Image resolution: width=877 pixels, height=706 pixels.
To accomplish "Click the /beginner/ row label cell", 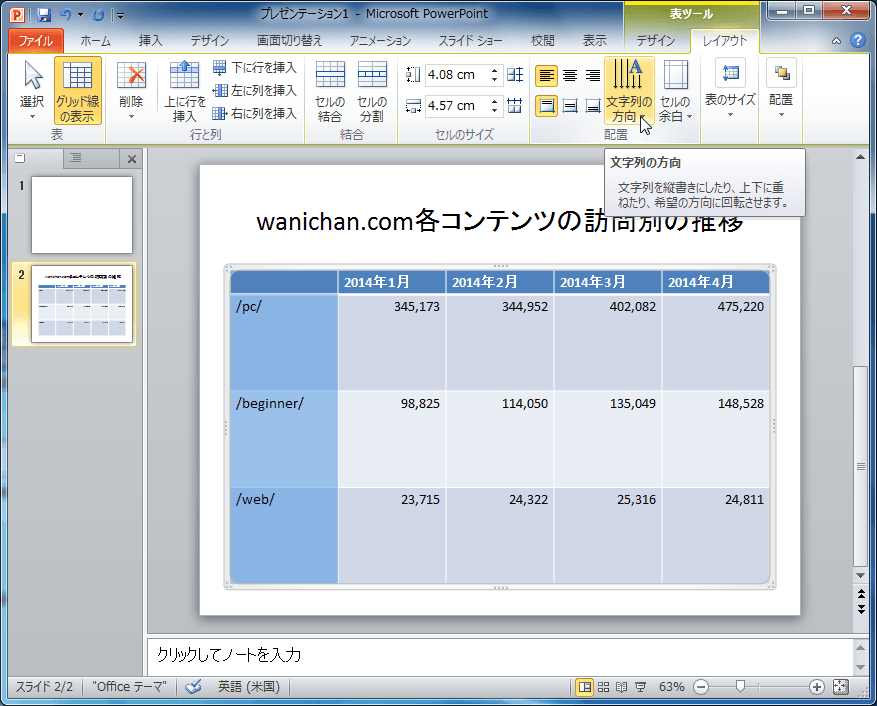I will [x=284, y=439].
